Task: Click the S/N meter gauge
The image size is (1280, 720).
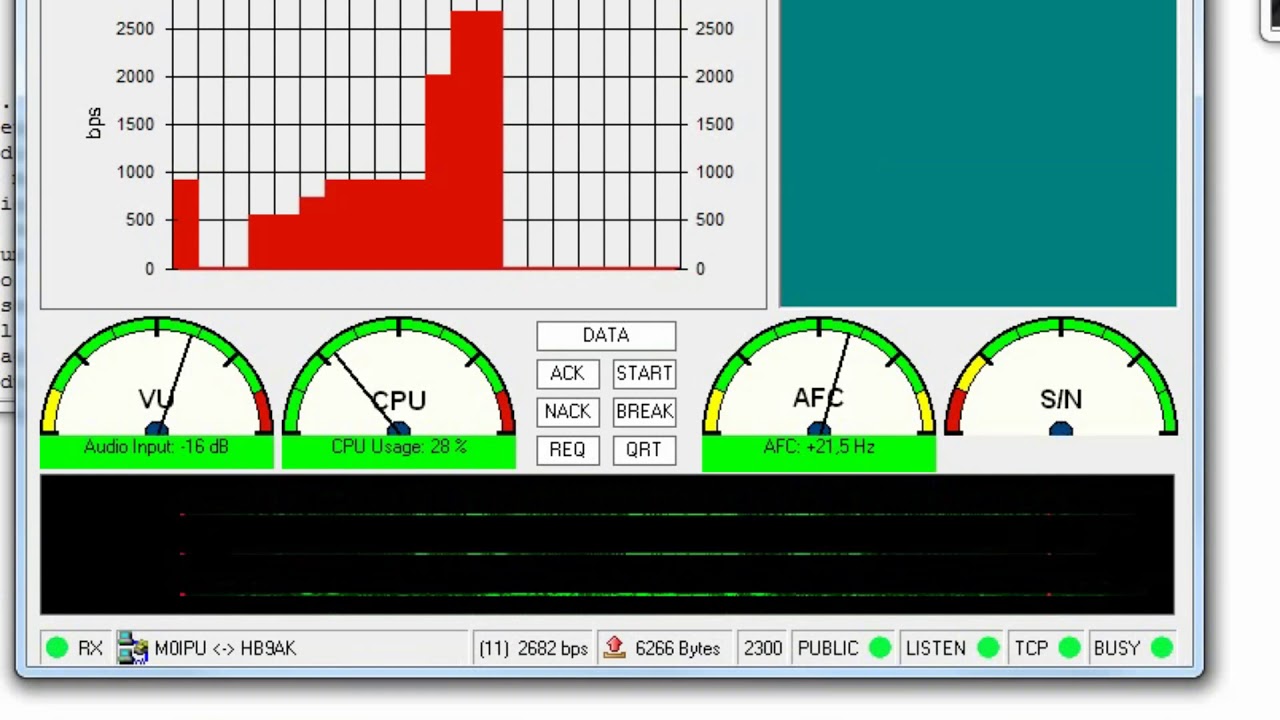Action: tap(1061, 377)
